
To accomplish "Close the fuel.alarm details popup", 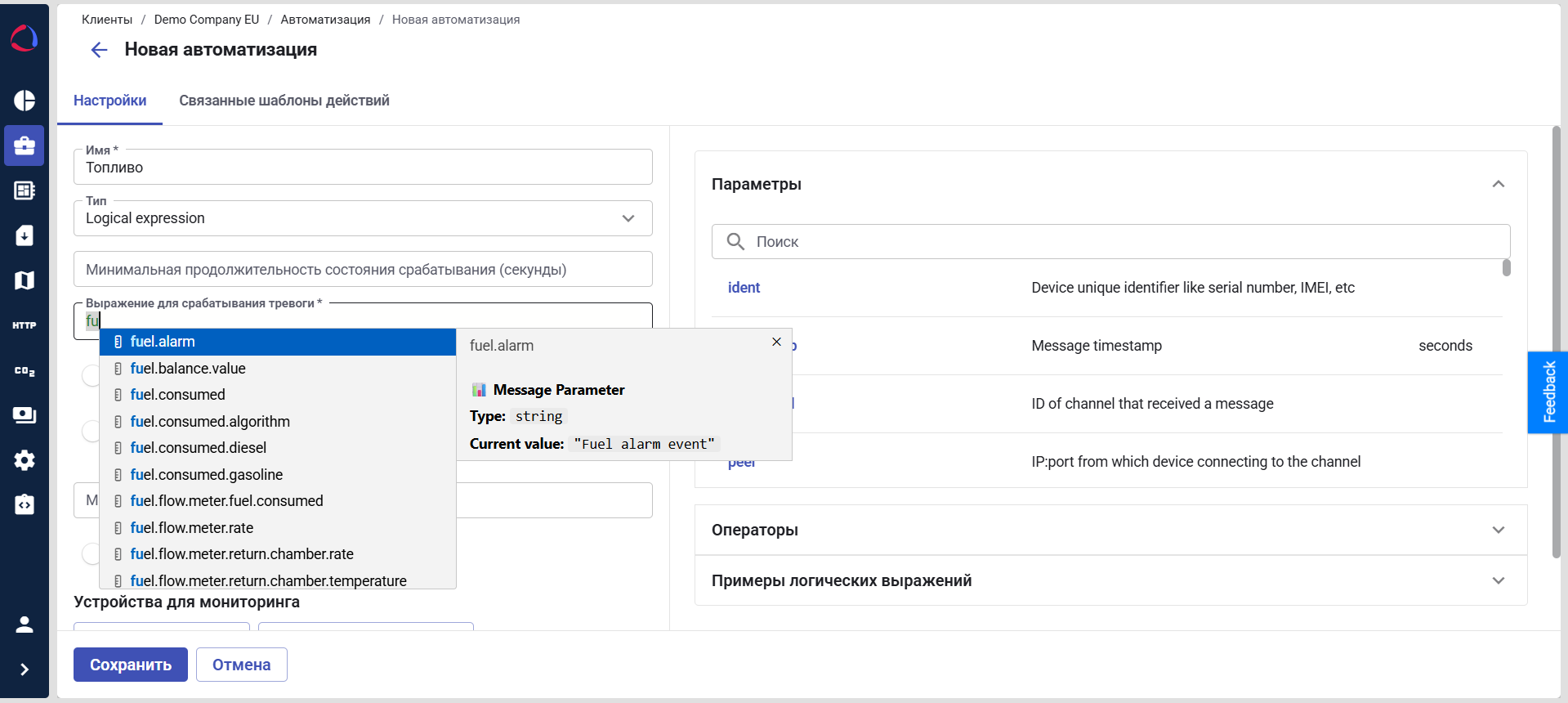I will 776,342.
